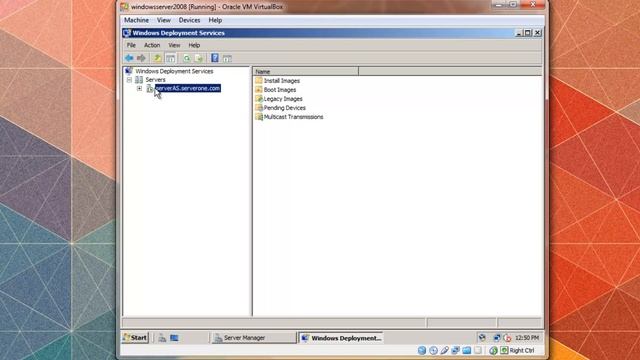
Task: Click the VirtualBox host key keyboard indicator icon
Action: [x=504, y=350]
